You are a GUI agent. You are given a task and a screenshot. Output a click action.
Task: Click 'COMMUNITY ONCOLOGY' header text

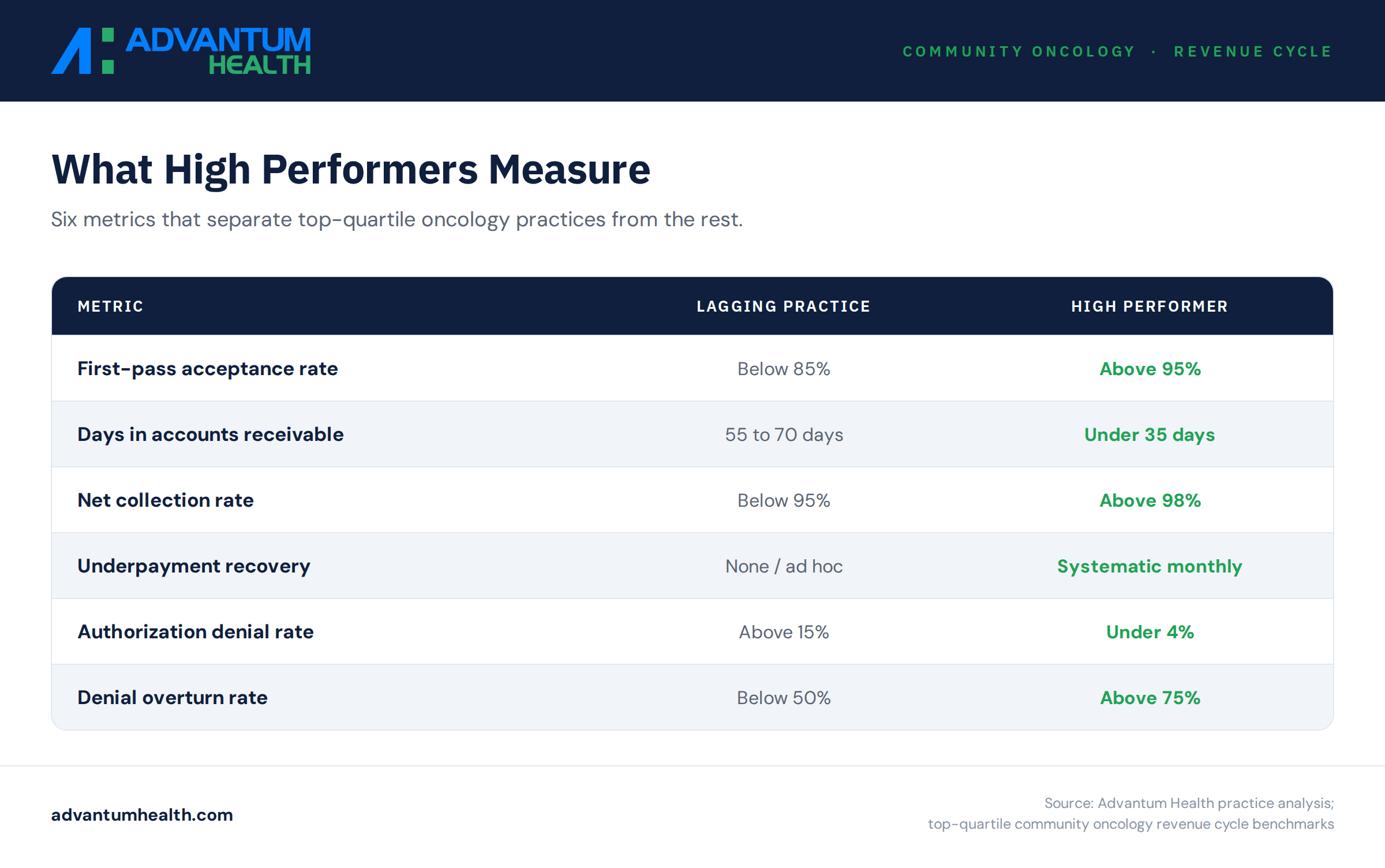[x=1019, y=51]
